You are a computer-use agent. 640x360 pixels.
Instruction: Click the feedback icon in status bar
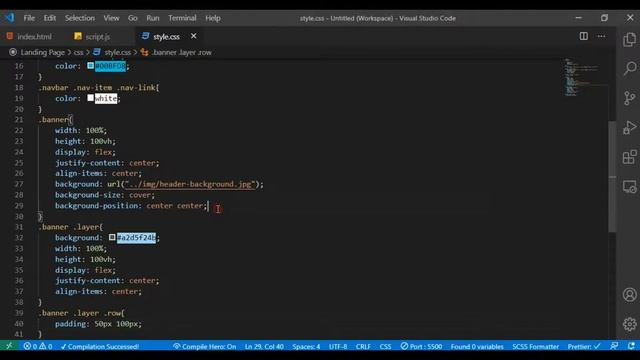point(614,346)
